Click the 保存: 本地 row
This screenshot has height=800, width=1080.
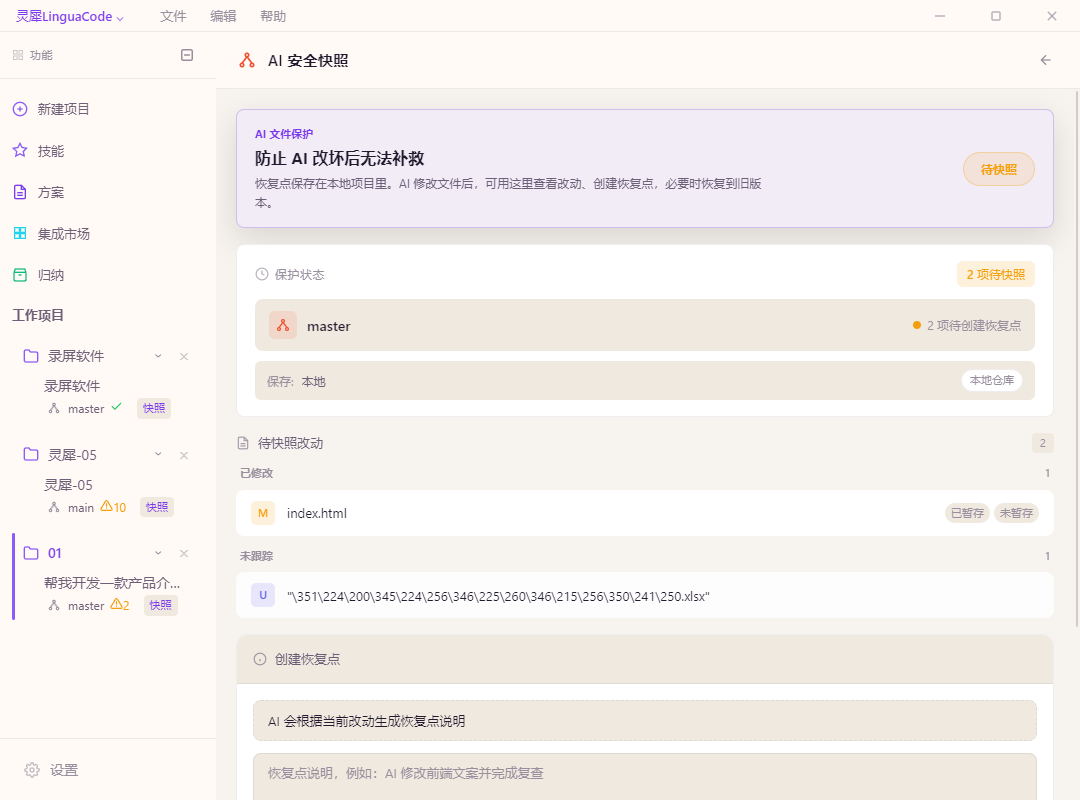click(x=645, y=380)
